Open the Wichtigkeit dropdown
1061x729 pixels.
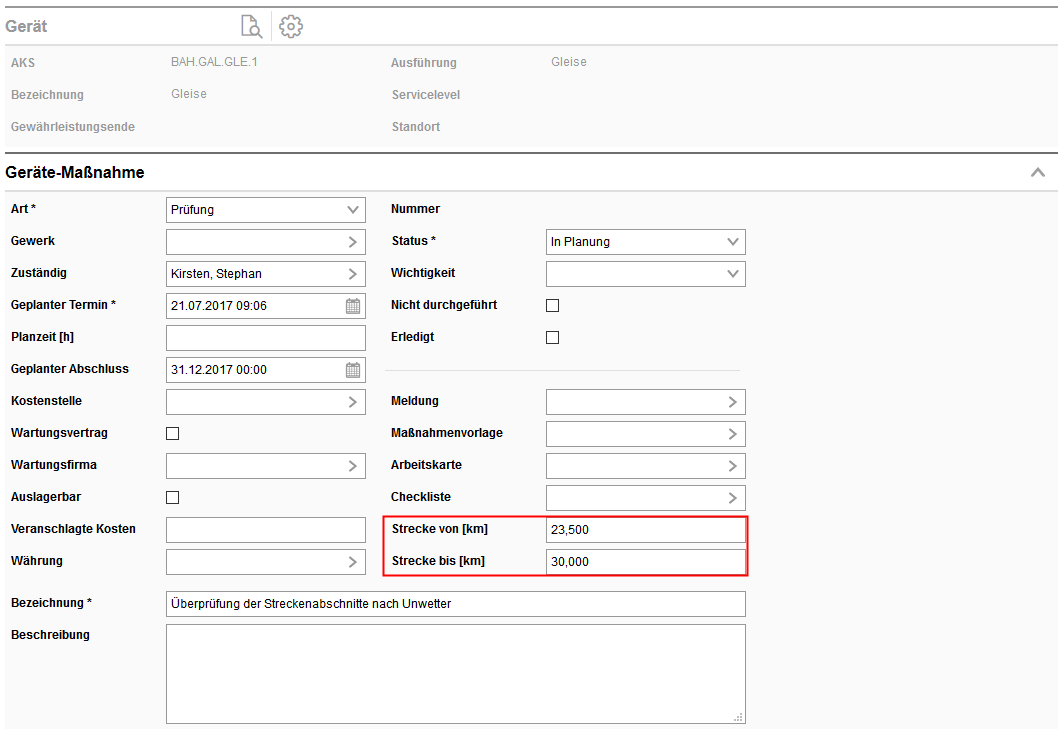coord(645,274)
